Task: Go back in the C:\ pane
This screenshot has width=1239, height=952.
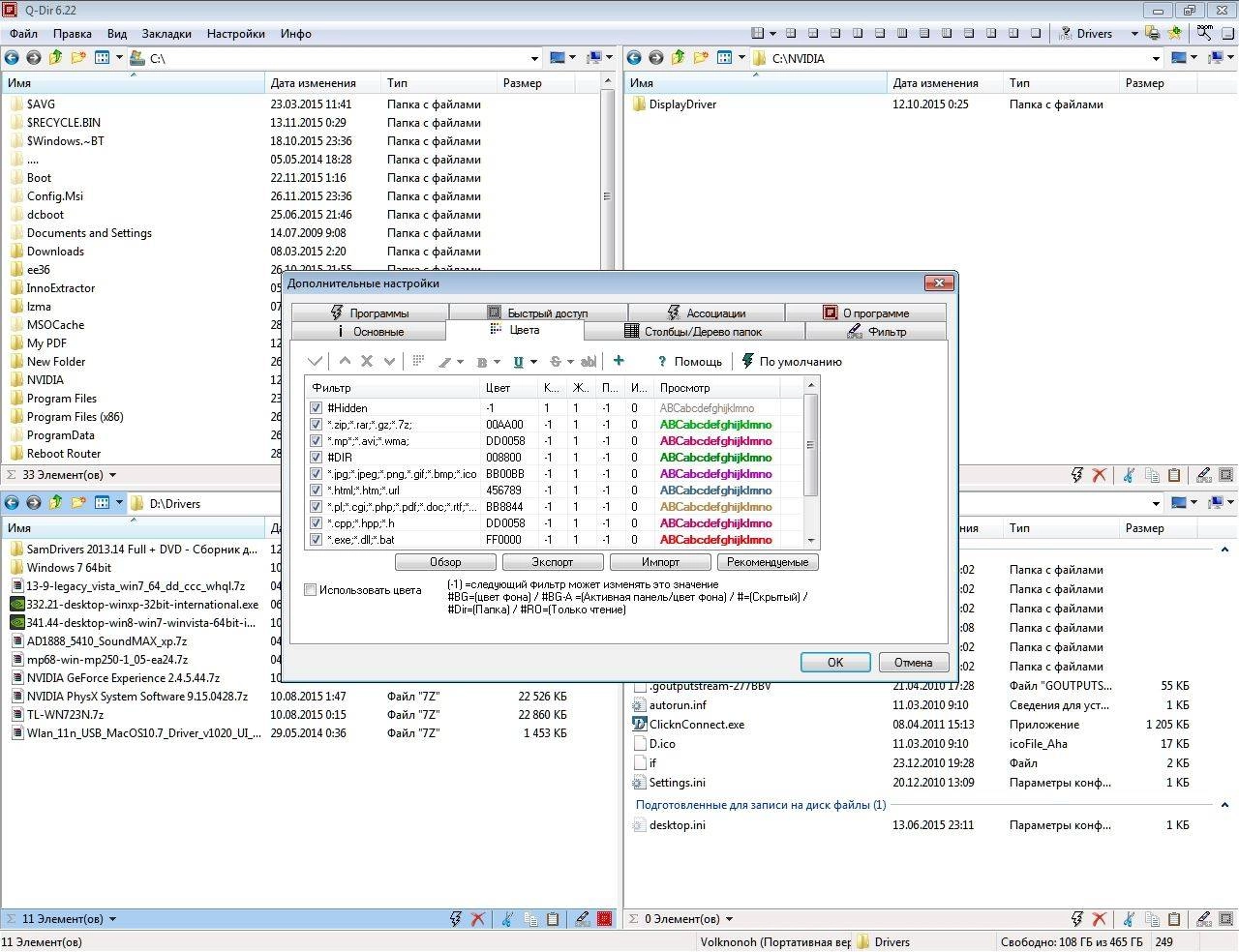Action: 12,58
